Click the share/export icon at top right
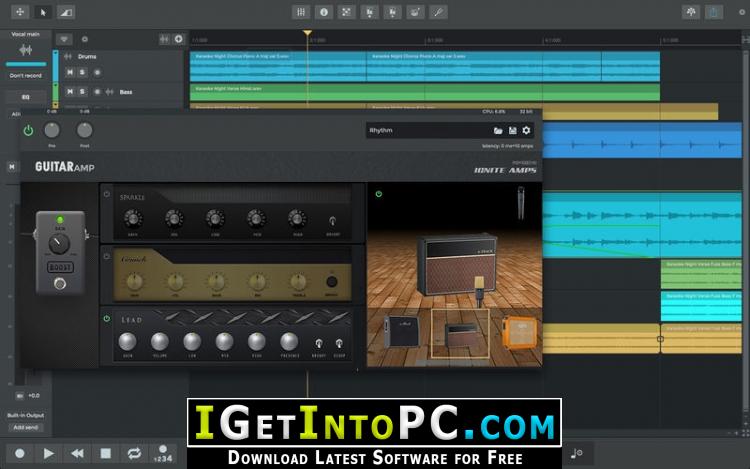Screen dimensions: 750x469 714,12
